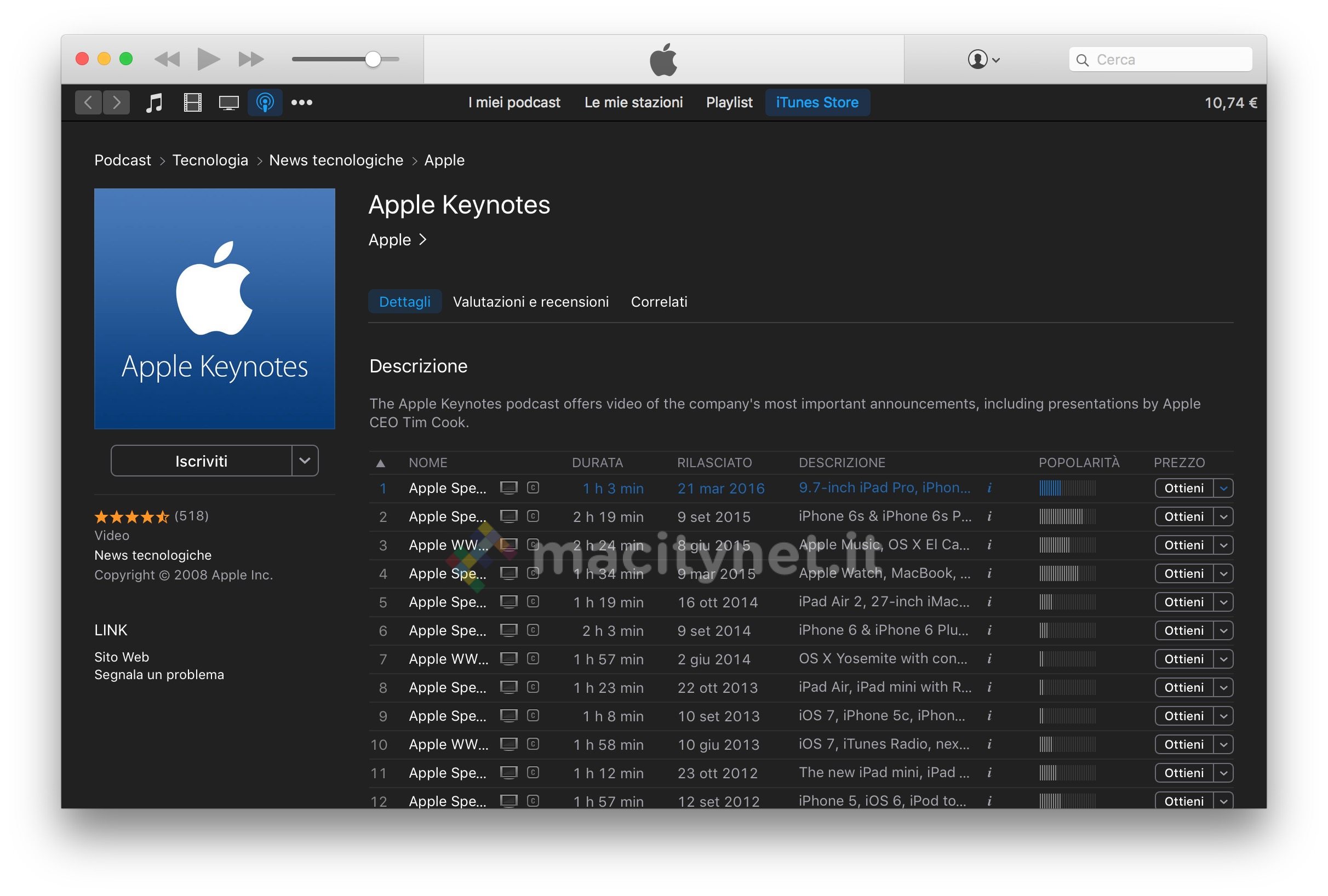Expand the dropdown next to Iscriviti
This screenshot has width=1328, height=896.
pos(305,460)
